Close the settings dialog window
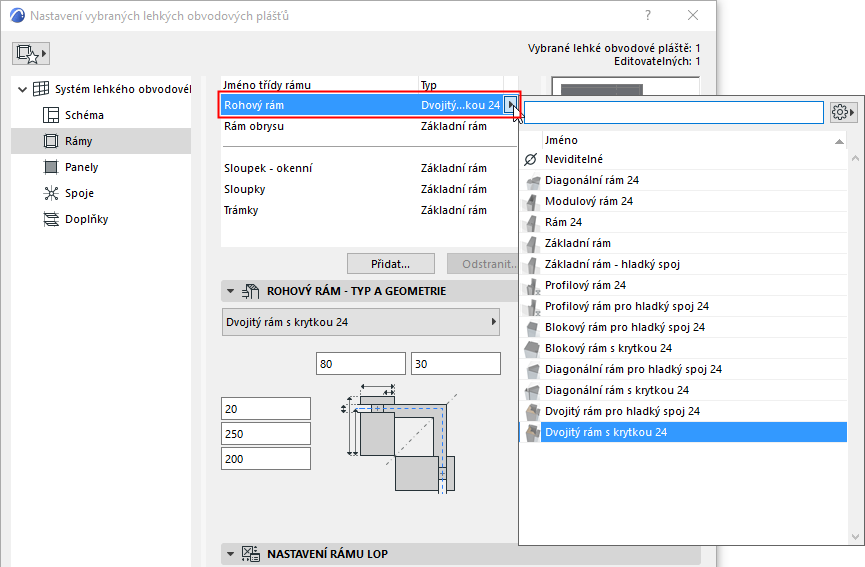 pos(693,15)
